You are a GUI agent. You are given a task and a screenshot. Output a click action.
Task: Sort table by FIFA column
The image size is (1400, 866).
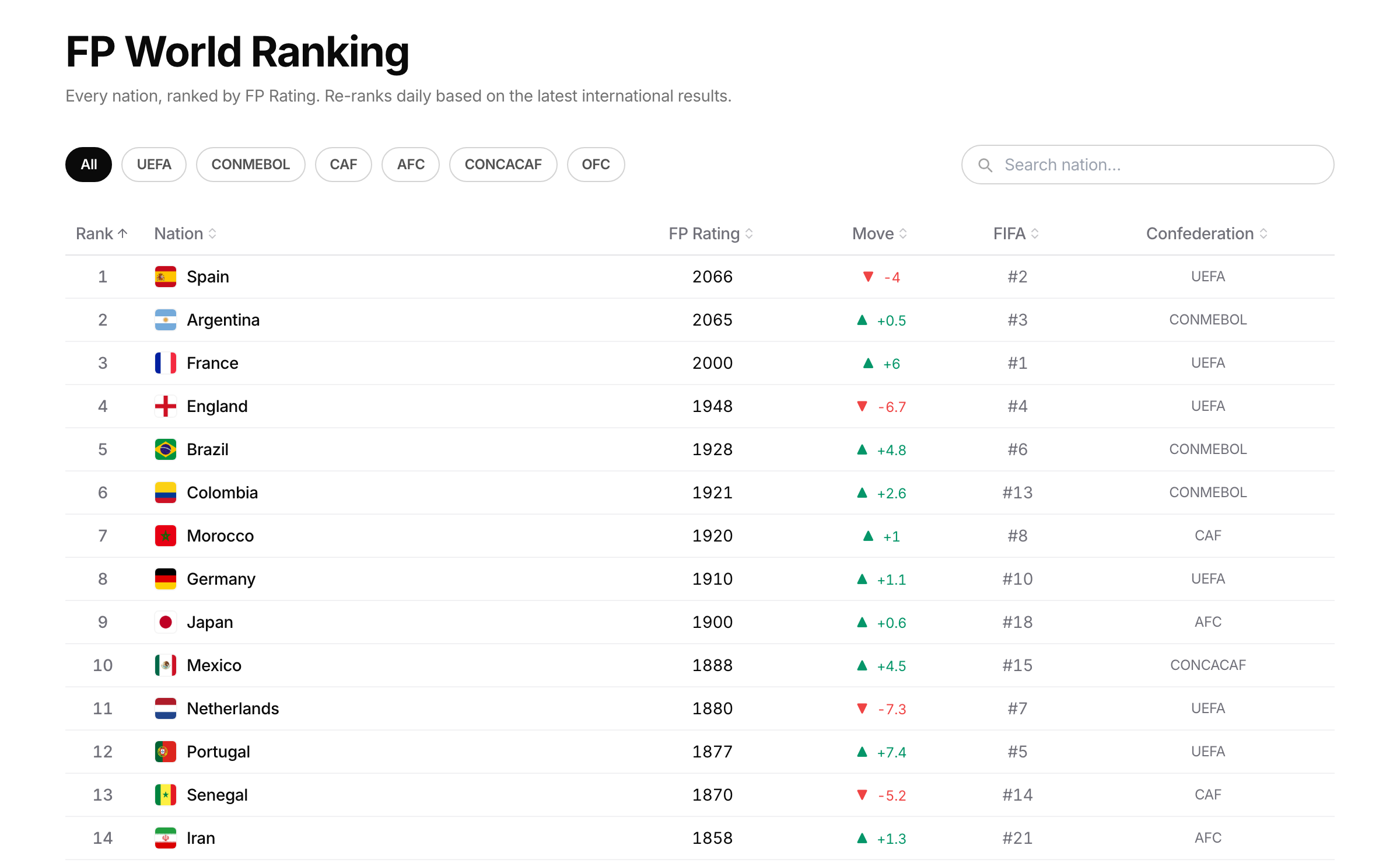click(1016, 233)
